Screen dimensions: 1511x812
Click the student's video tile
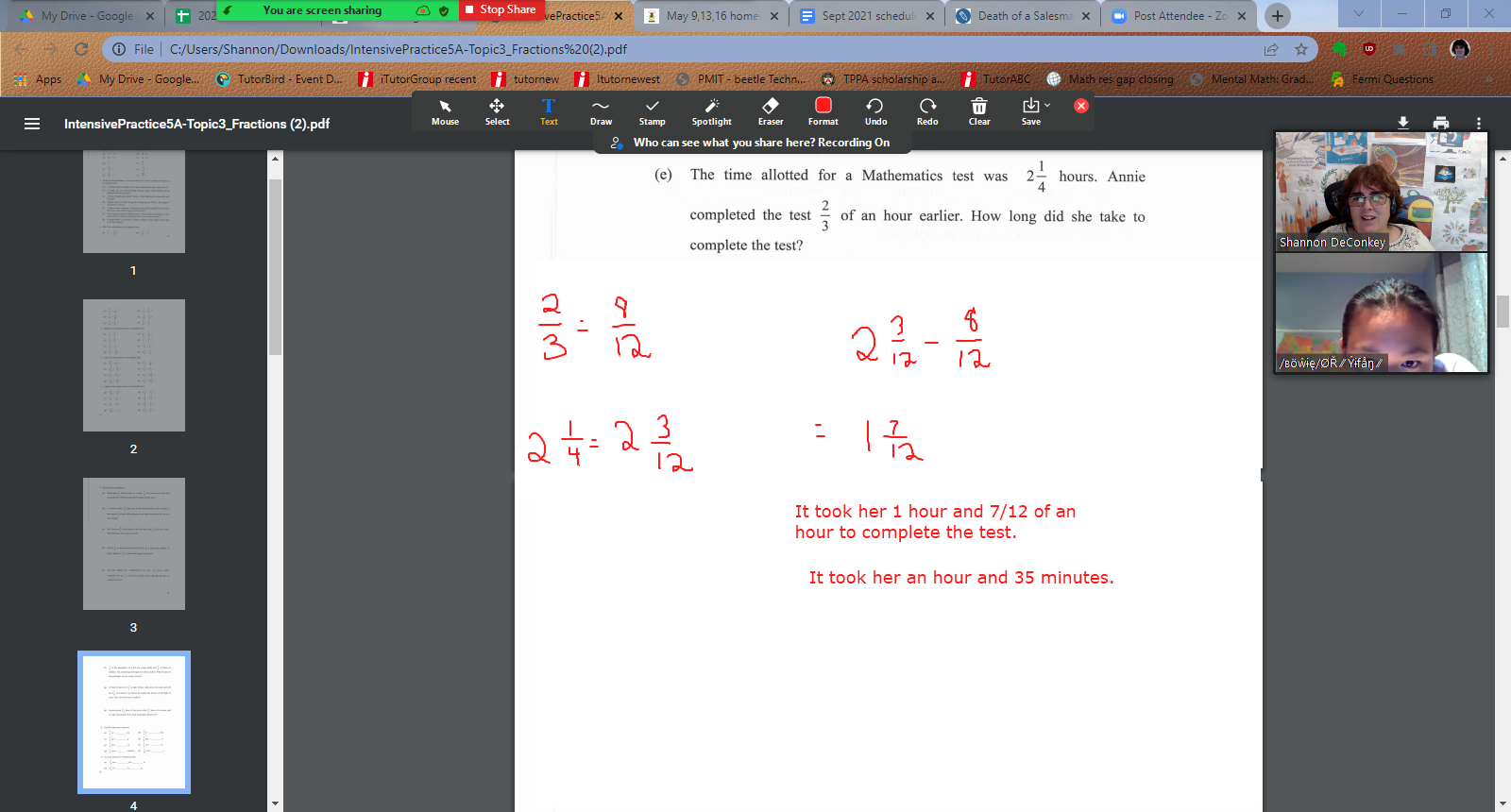point(1381,313)
